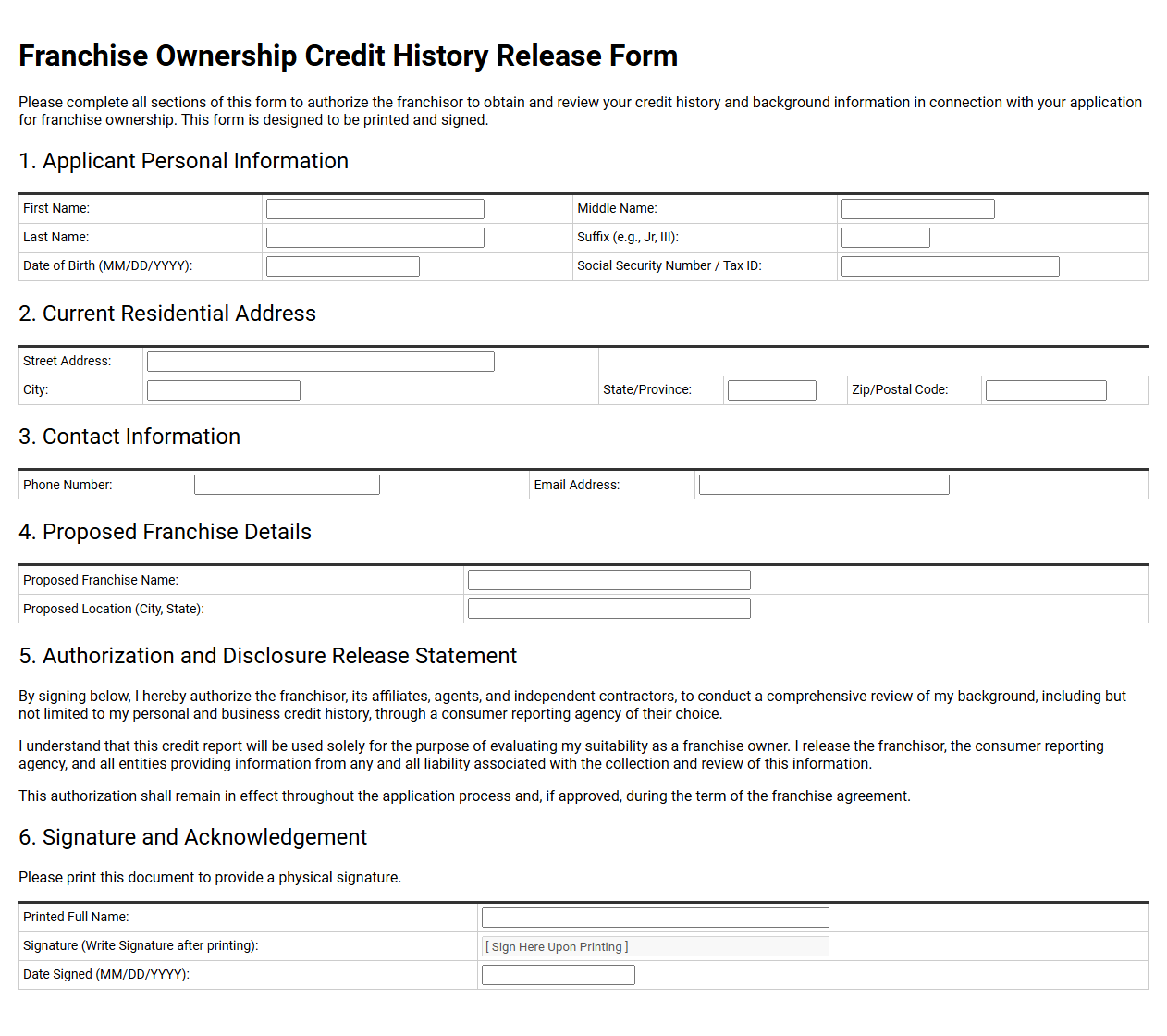Click paragraph starting 'By signing below'
The width and height of the screenshot is (1167, 1036).
coord(572,705)
